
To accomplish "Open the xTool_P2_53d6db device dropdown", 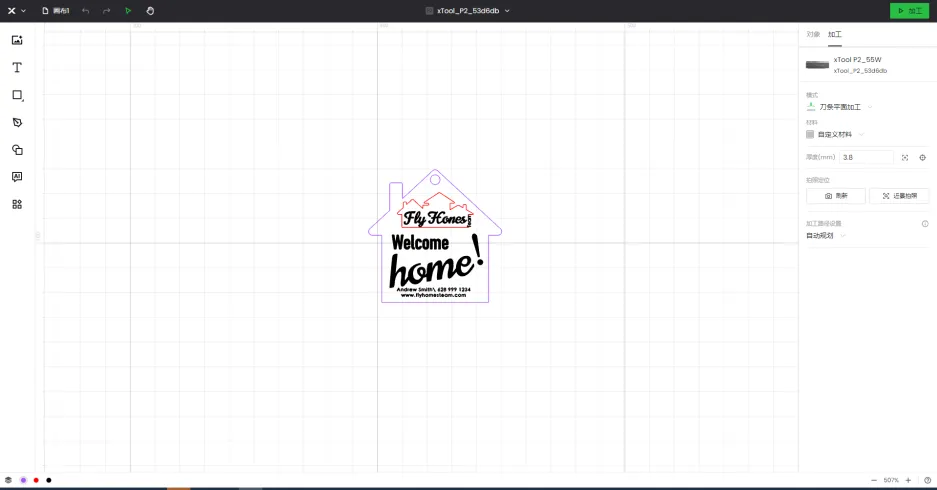I will [468, 11].
